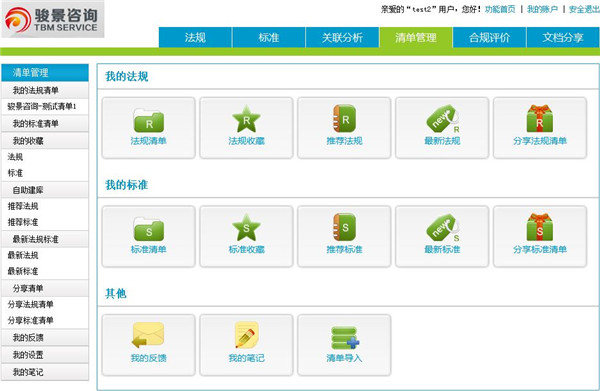Select 骏景咨询-测试清单1 in the sidebar
The height and width of the screenshot is (391, 600).
(x=42, y=106)
